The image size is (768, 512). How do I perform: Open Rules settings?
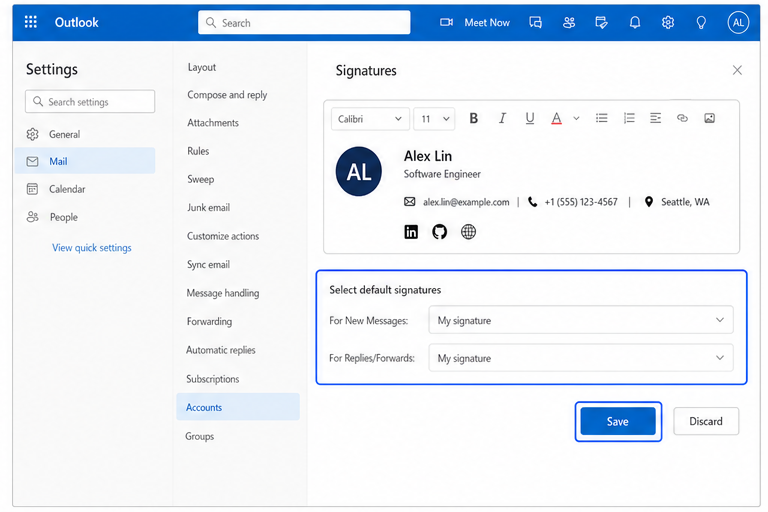[x=198, y=151]
